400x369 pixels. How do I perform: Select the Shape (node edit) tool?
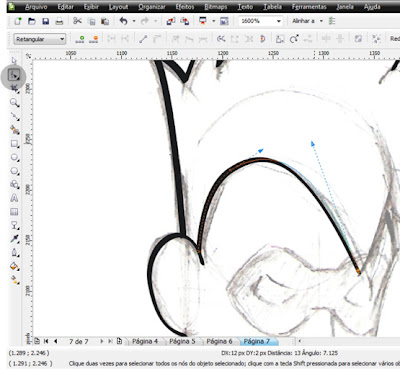14,75
